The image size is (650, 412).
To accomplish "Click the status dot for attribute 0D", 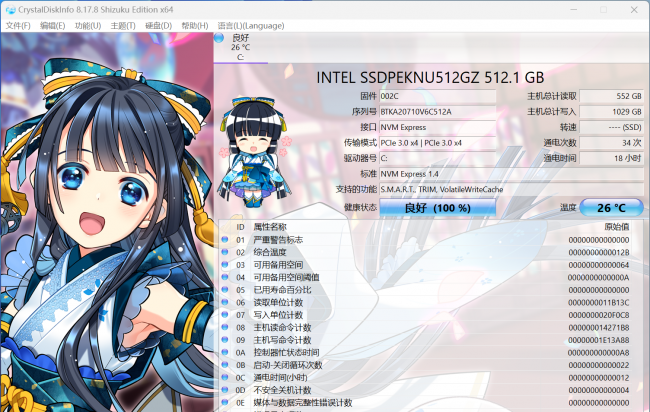I will [225, 390].
